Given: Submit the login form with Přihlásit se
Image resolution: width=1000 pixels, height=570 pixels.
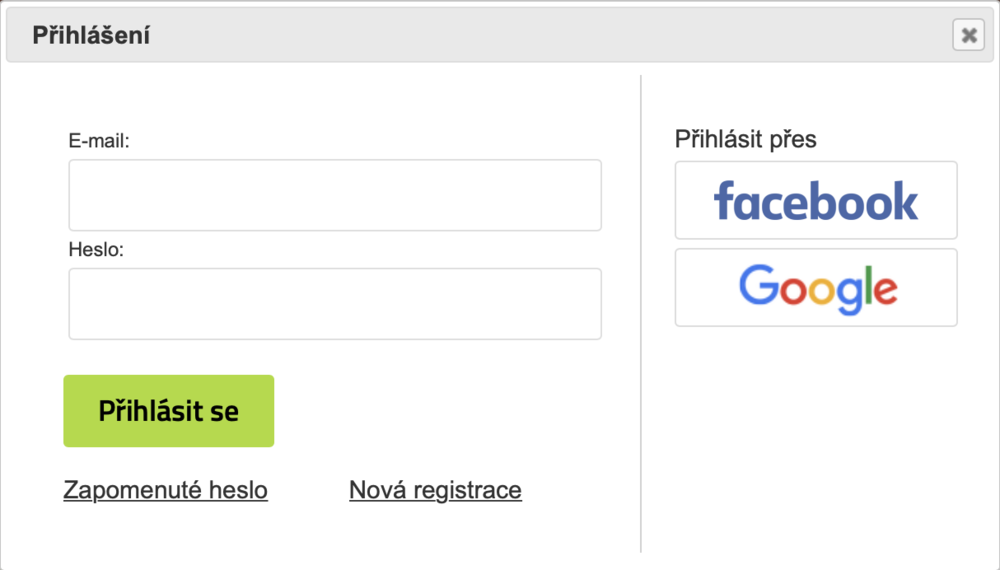Looking at the screenshot, I should [168, 411].
